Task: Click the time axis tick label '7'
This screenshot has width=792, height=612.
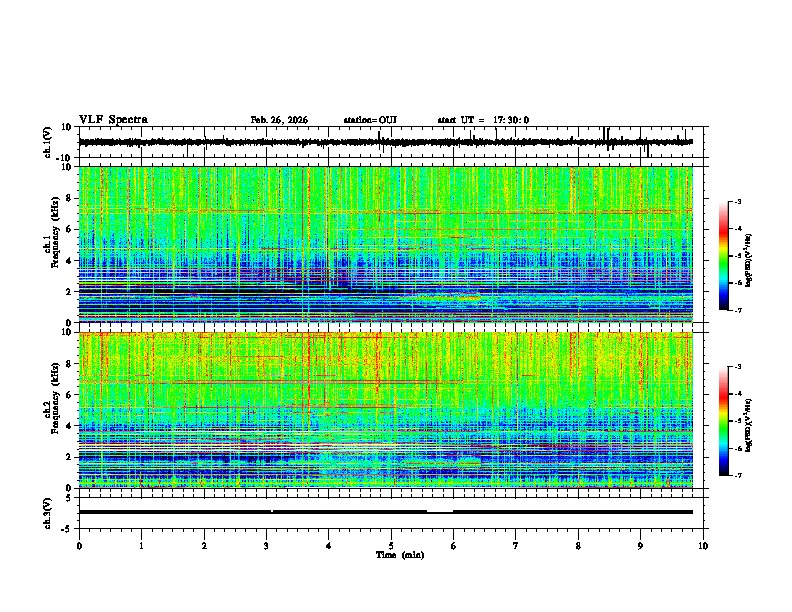Action: [x=516, y=546]
